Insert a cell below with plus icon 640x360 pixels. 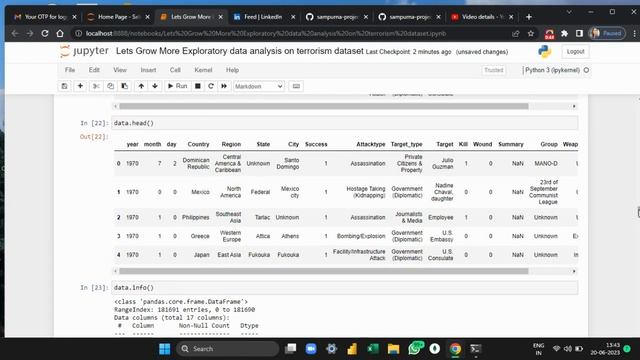point(80,86)
